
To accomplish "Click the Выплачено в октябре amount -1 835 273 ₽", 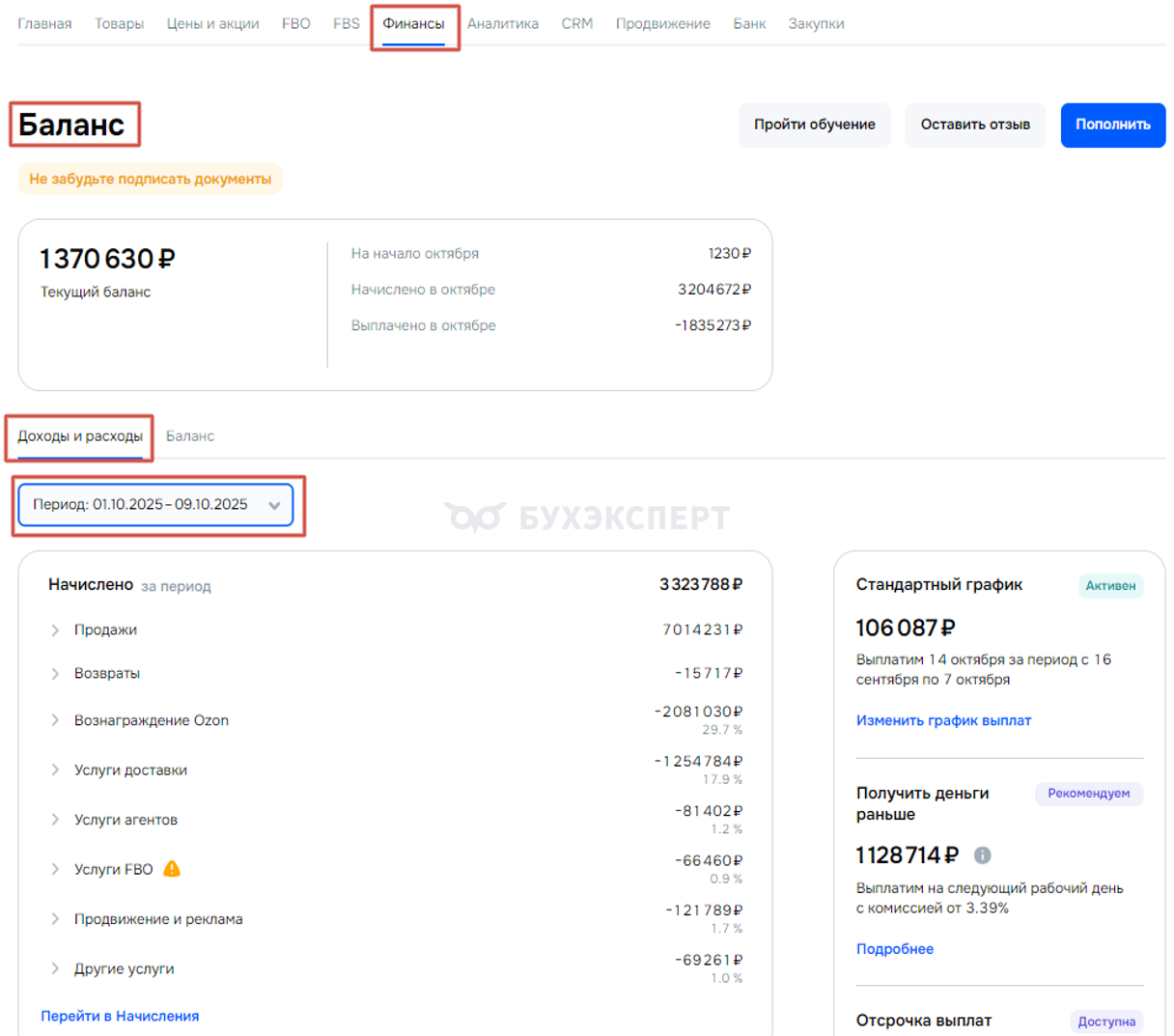I will [x=713, y=325].
